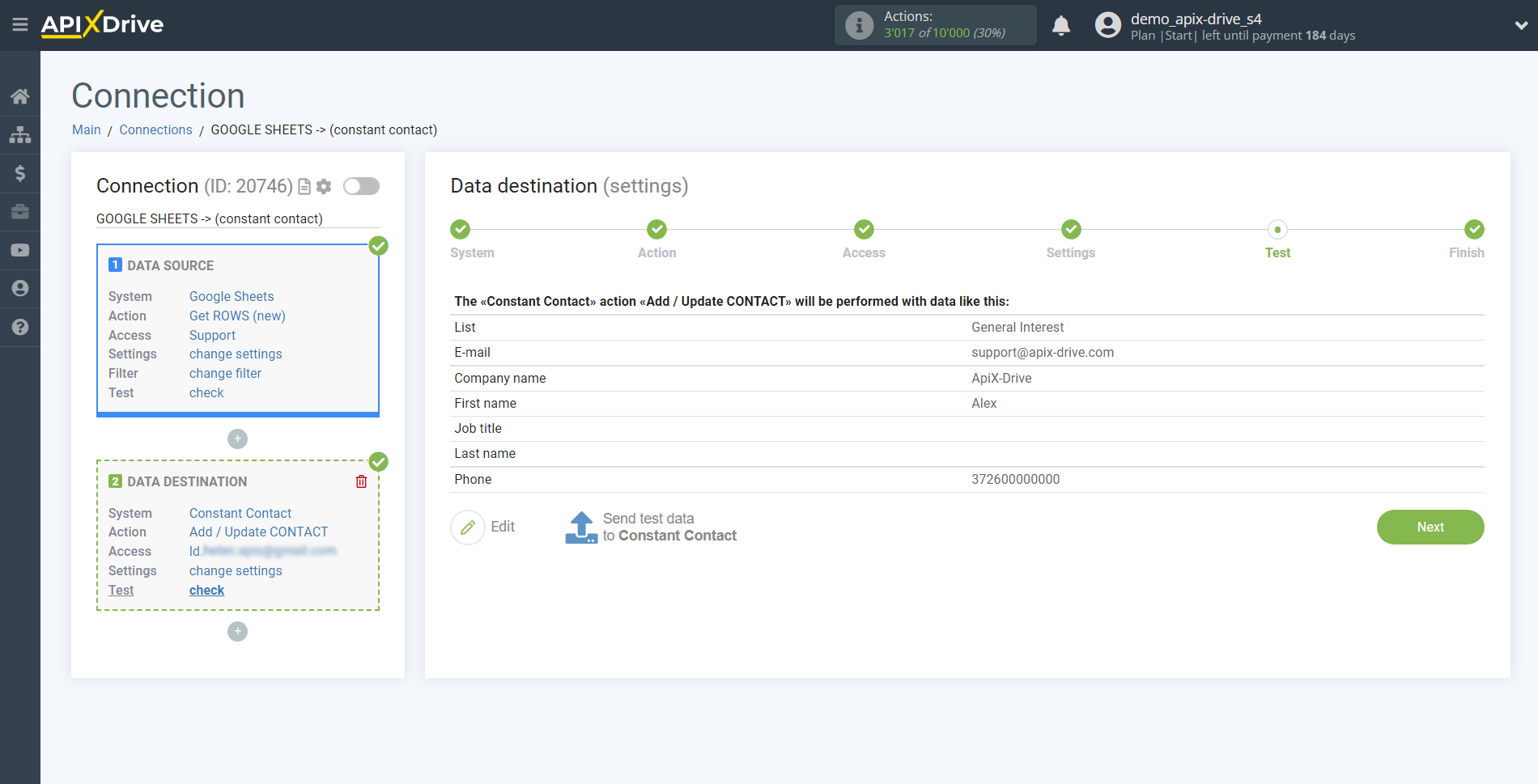Image resolution: width=1538 pixels, height=784 pixels.
Task: Click the Edit label
Action: coord(503,527)
